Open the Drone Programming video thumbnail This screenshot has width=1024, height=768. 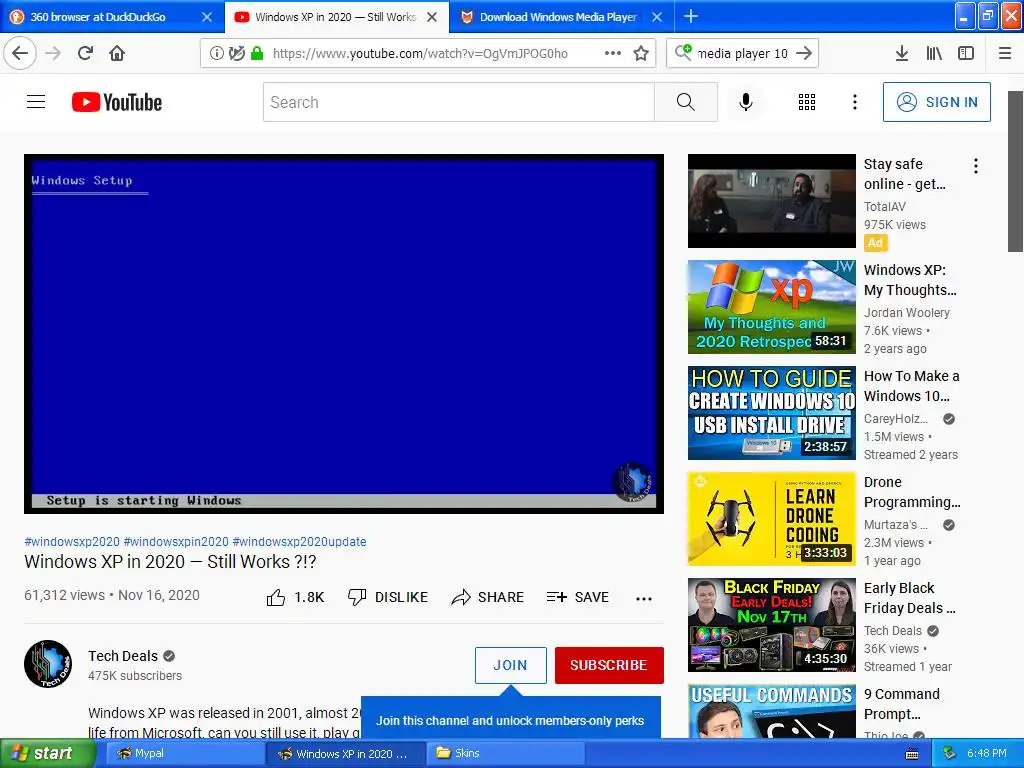pyautogui.click(x=771, y=519)
